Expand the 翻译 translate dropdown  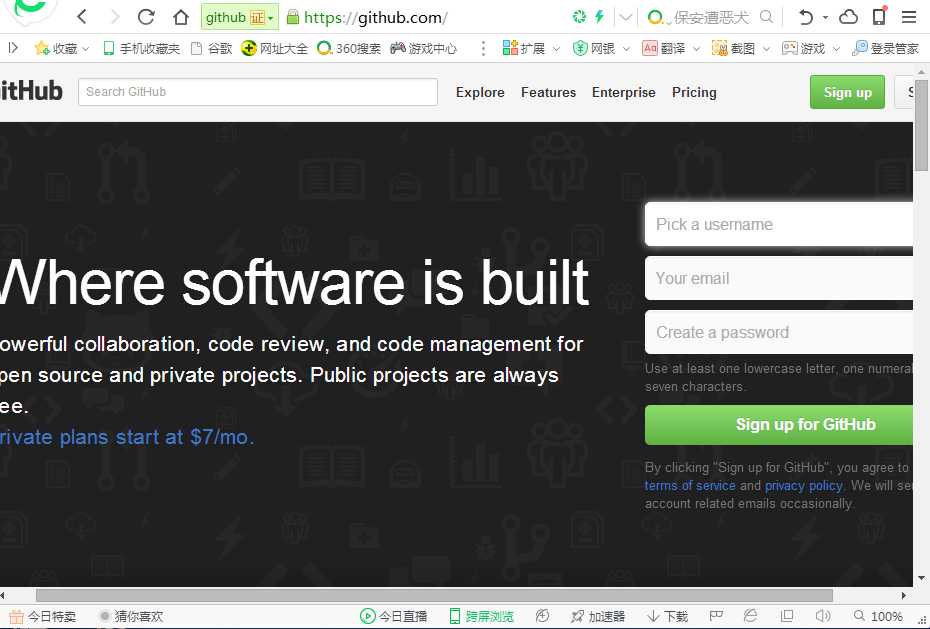(696, 49)
